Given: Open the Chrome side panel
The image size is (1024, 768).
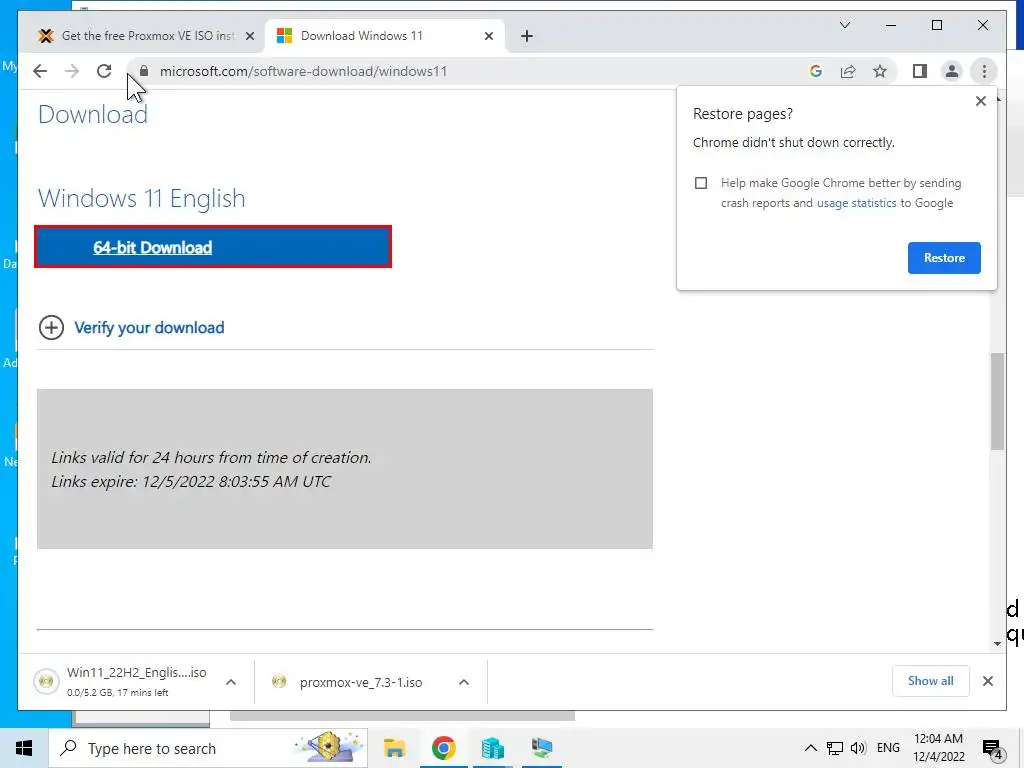Looking at the screenshot, I should 920,71.
